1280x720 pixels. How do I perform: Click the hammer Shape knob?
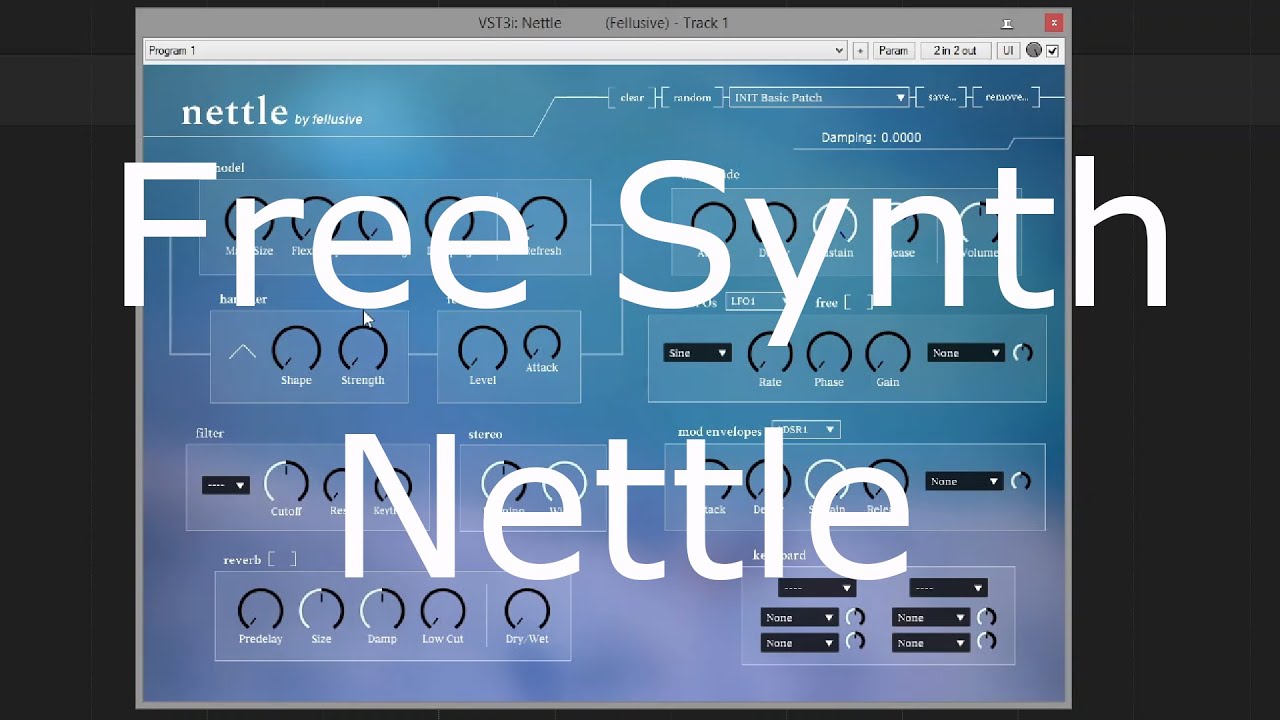(x=296, y=349)
